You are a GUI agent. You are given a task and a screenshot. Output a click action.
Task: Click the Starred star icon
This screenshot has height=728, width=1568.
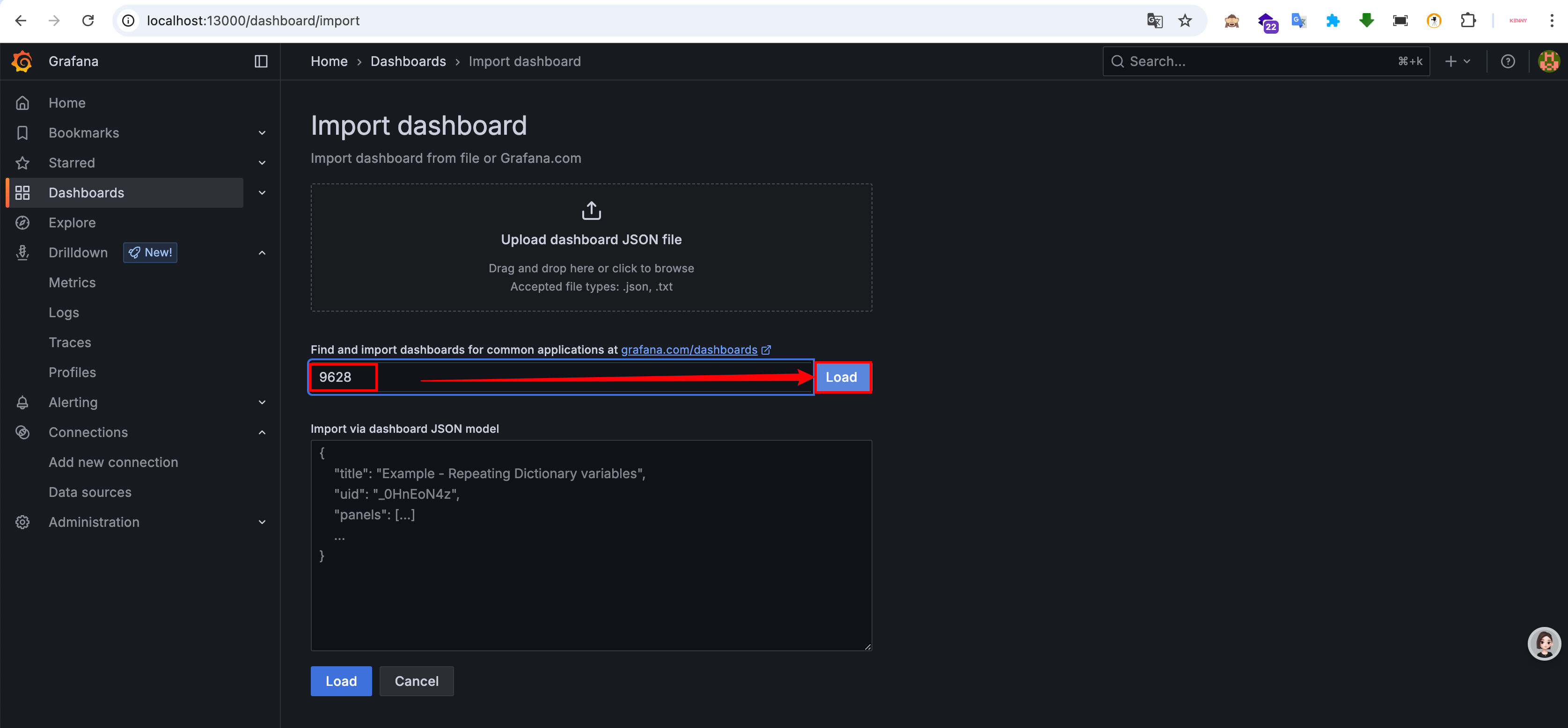tap(22, 162)
